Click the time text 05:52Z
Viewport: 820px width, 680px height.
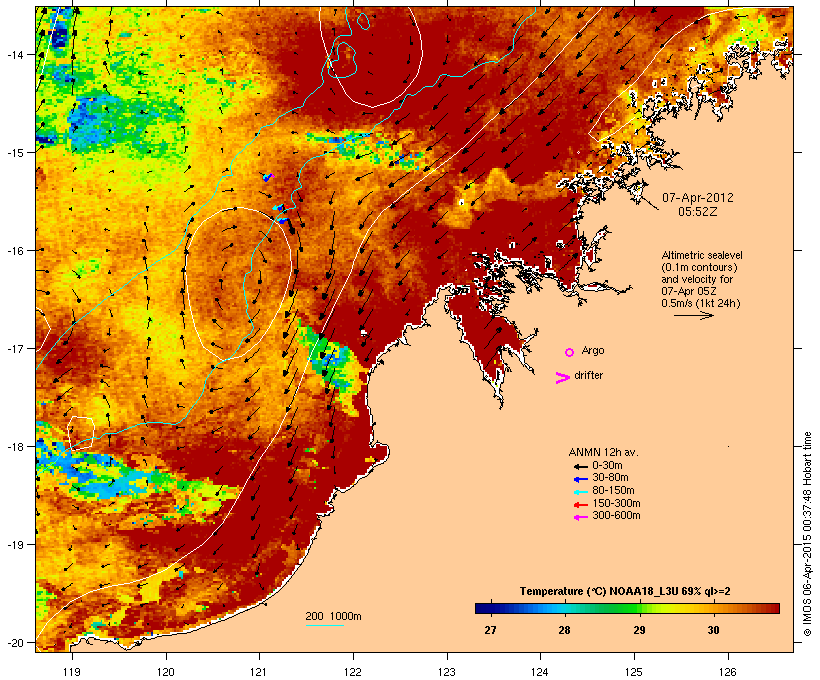point(698,212)
